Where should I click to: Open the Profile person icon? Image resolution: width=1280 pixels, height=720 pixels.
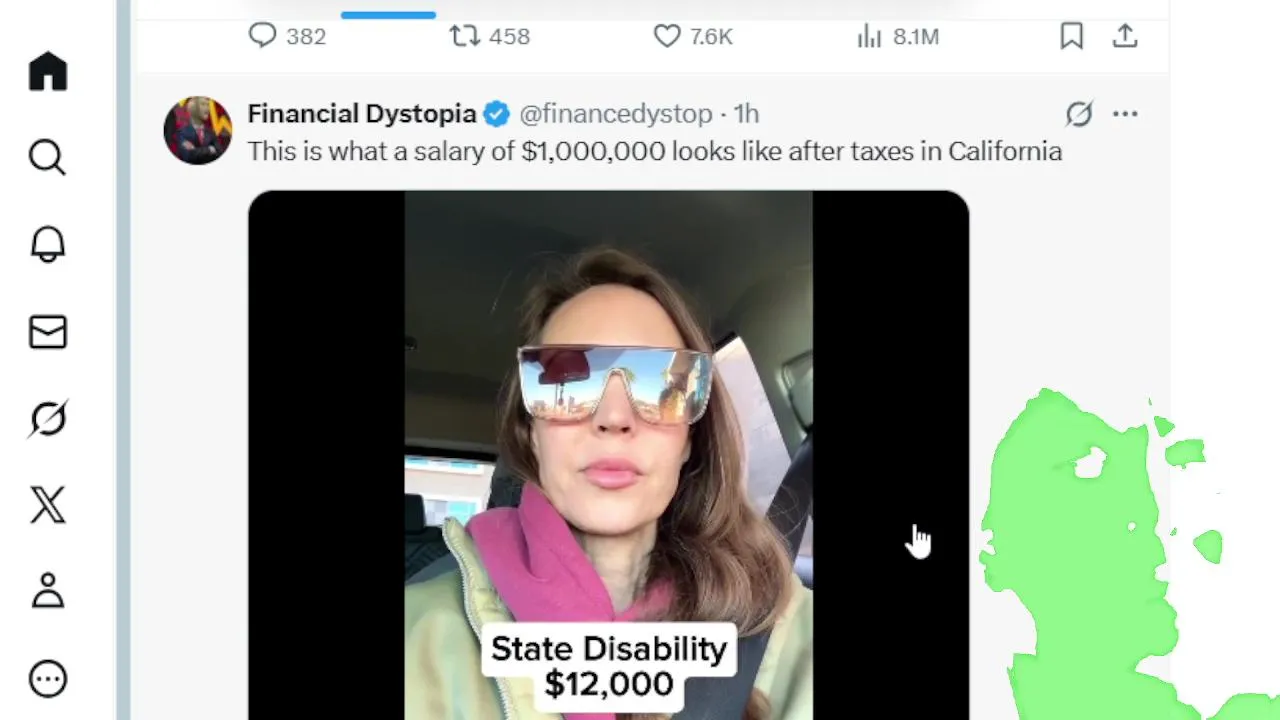tap(47, 591)
